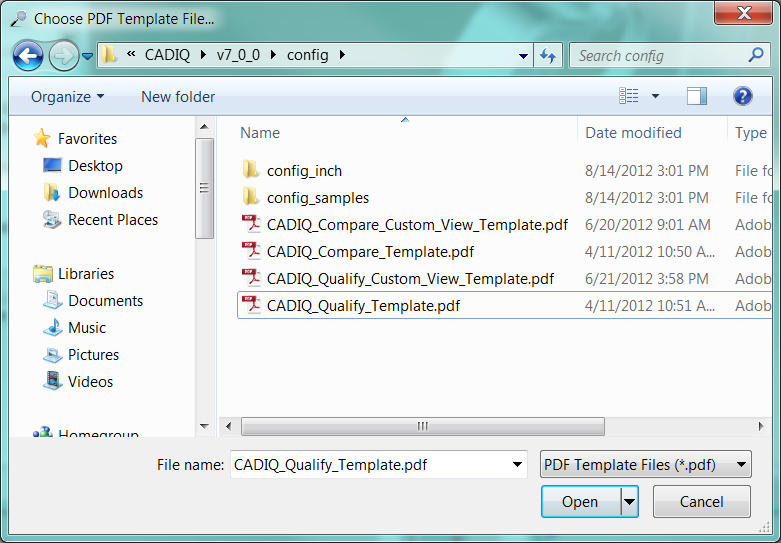Click the horizontal scrollbar thumb of file list
The width and height of the screenshot is (781, 543).
coord(423,426)
